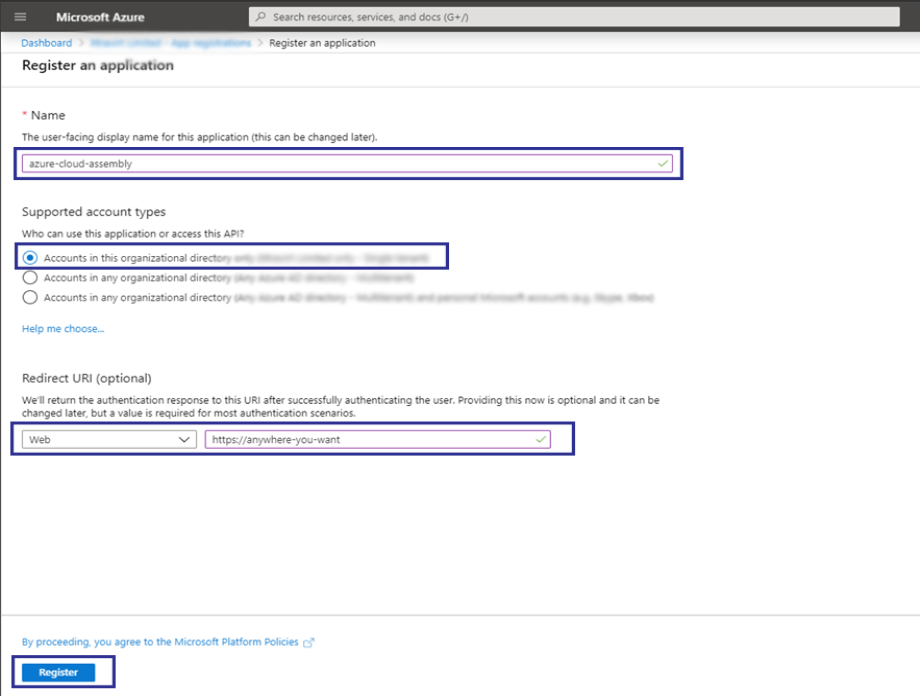Viewport: 922px width, 697px height.
Task: Click the green checkmark in Name field
Action: [663, 164]
